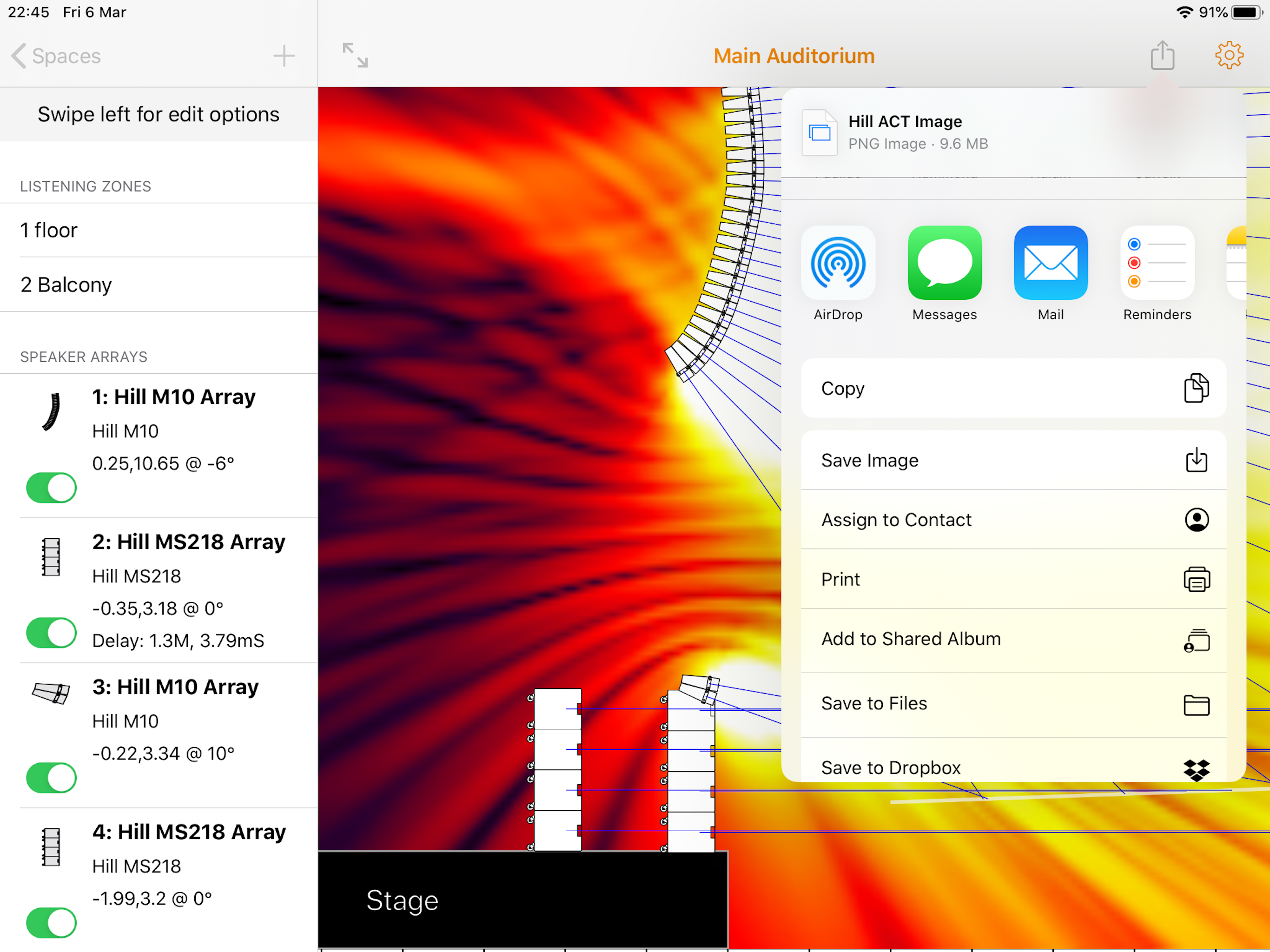Viewport: 1270px width, 952px height.
Task: Click position text -1.99,3.2 @ 0°
Action: point(152,899)
